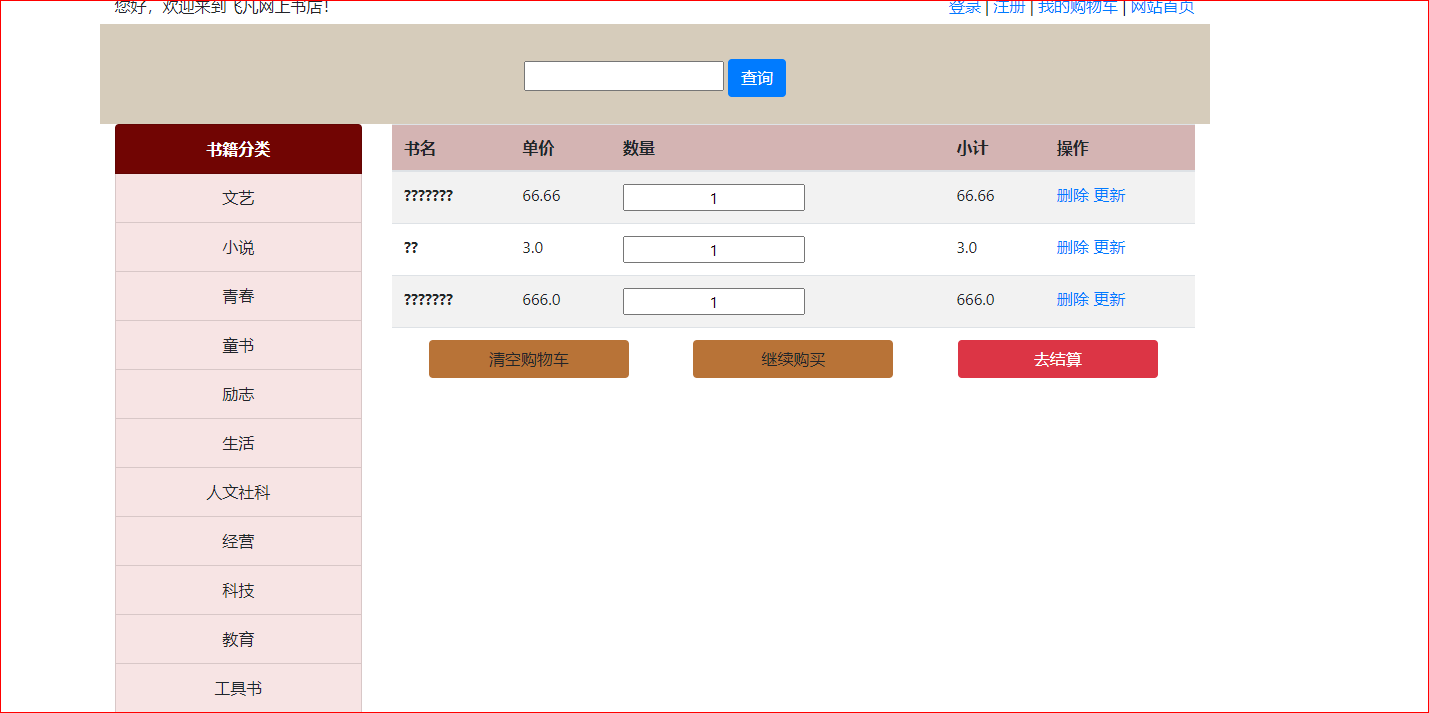Edit quantity field in the 666.0 row
This screenshot has width=1429, height=713.
[x=714, y=302]
